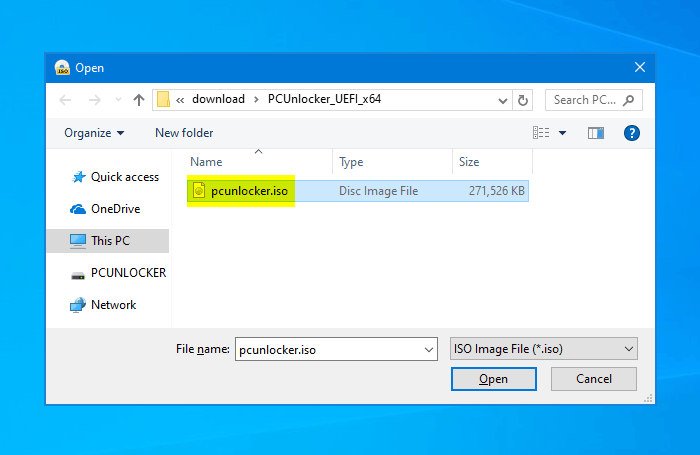The image size is (700, 455).
Task: Select the download breadcrumb in address bar
Action: [x=218, y=99]
